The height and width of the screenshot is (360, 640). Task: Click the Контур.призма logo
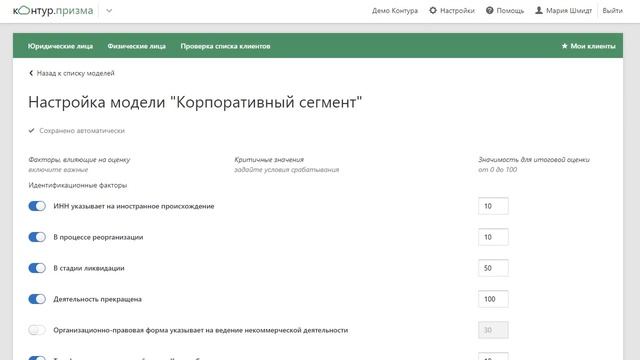53,11
